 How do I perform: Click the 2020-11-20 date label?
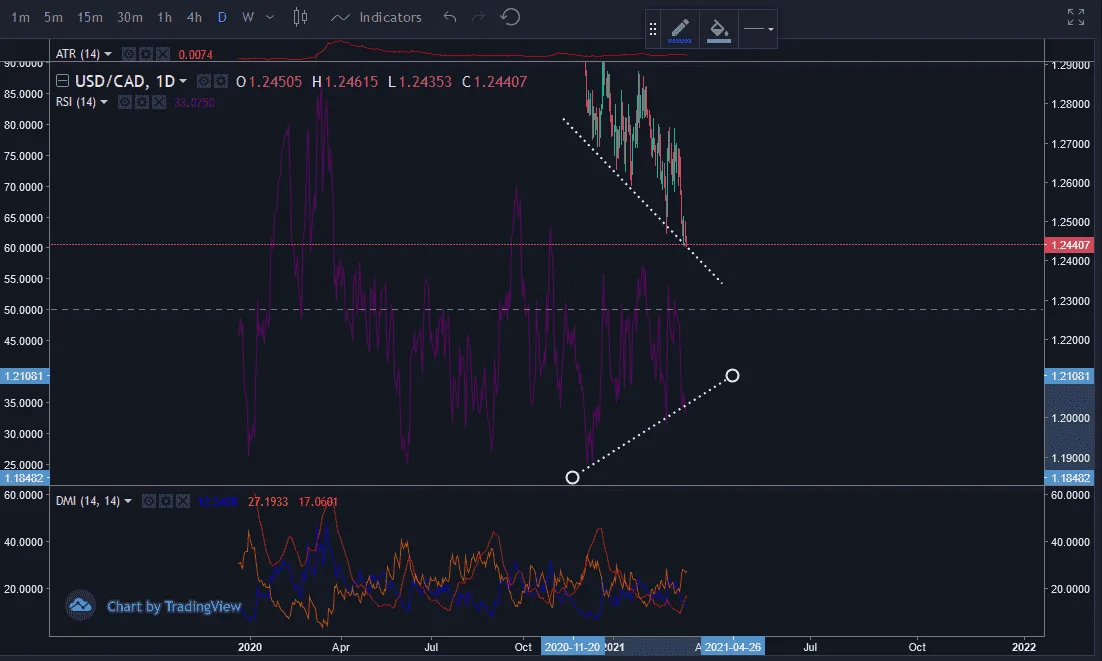(572, 647)
